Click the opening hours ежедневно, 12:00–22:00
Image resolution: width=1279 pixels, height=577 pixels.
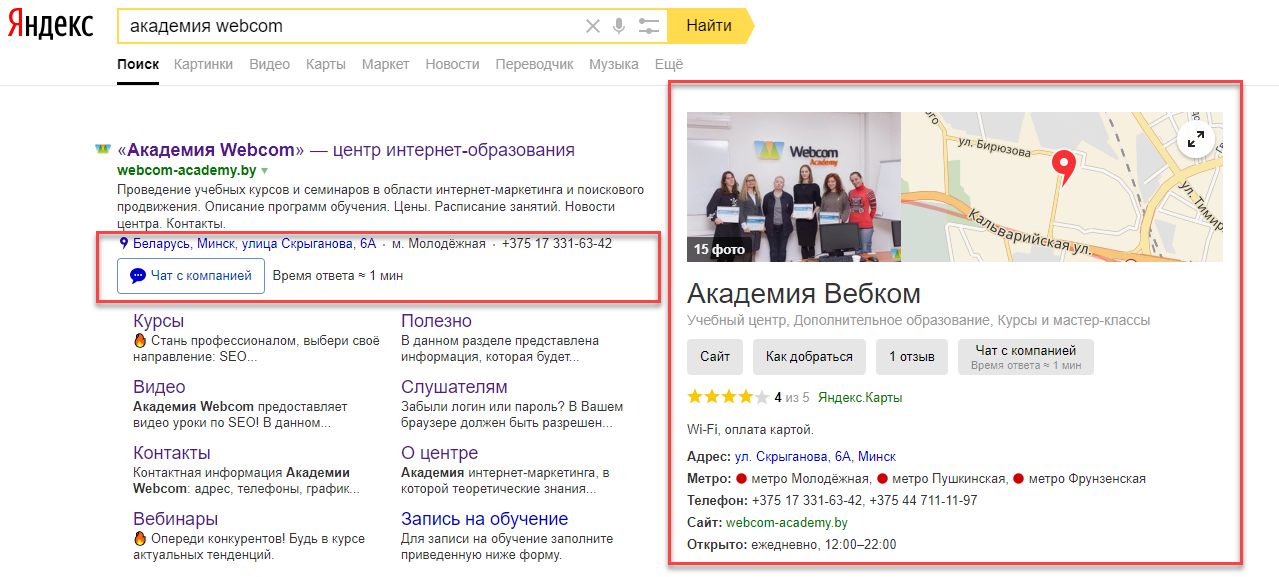824,545
